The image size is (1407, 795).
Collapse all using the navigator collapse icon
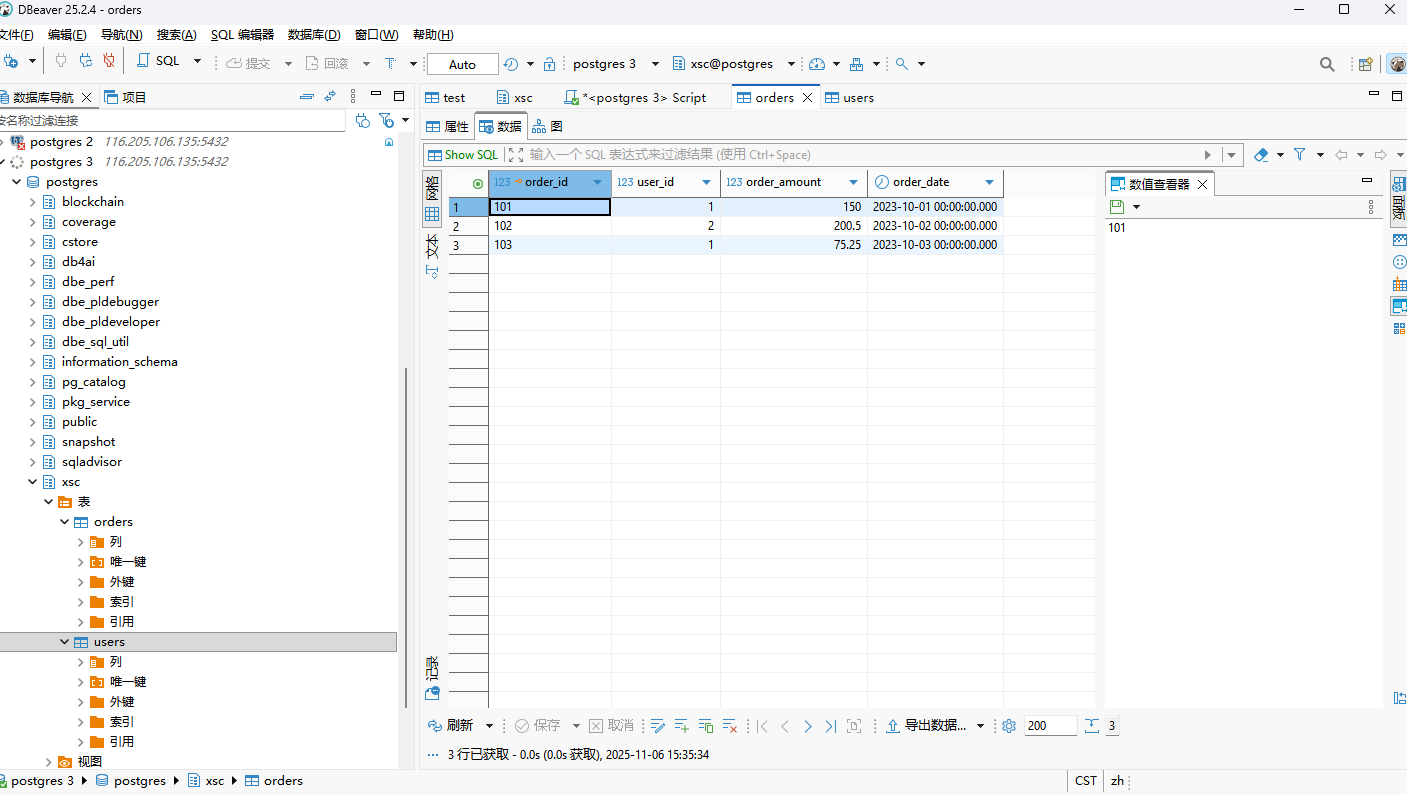307,97
